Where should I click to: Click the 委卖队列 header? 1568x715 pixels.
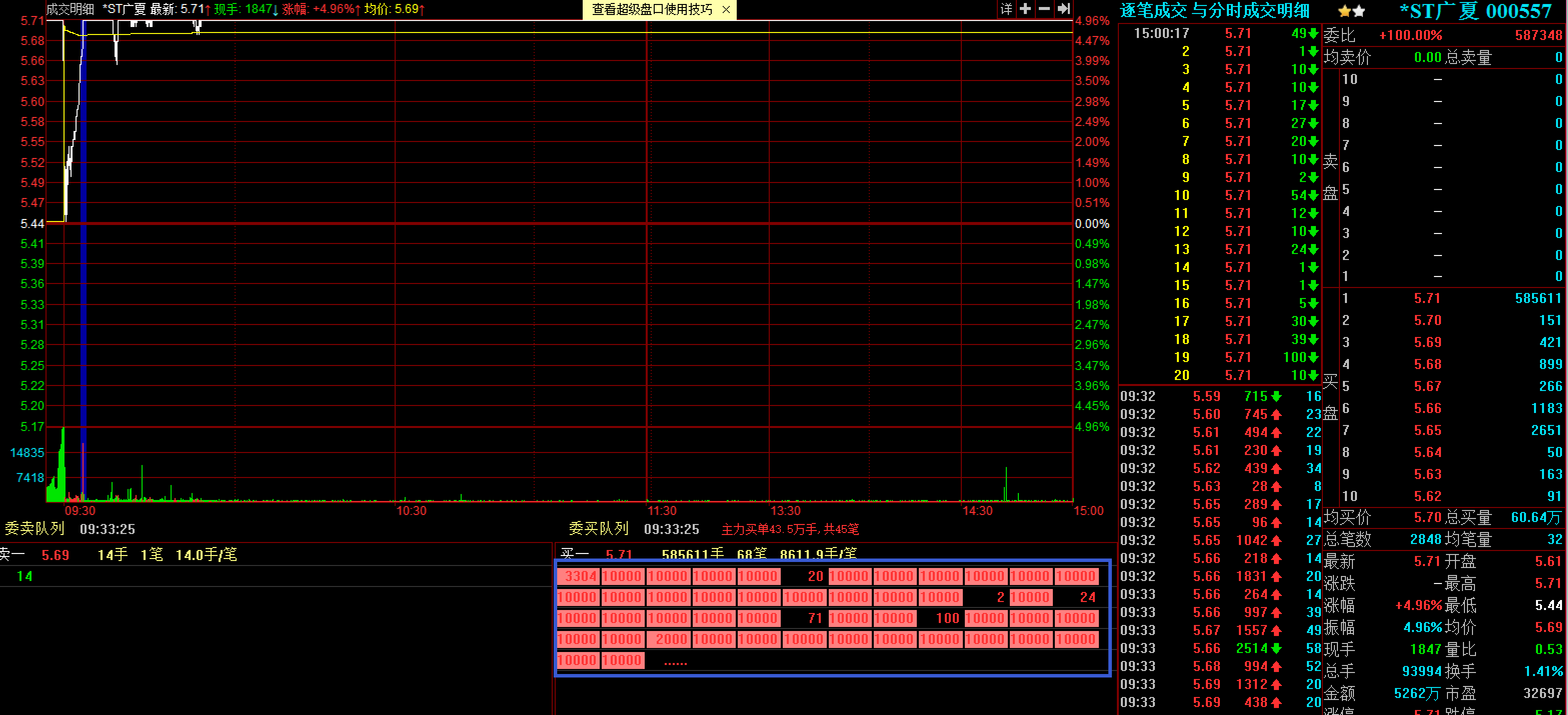pos(35,528)
